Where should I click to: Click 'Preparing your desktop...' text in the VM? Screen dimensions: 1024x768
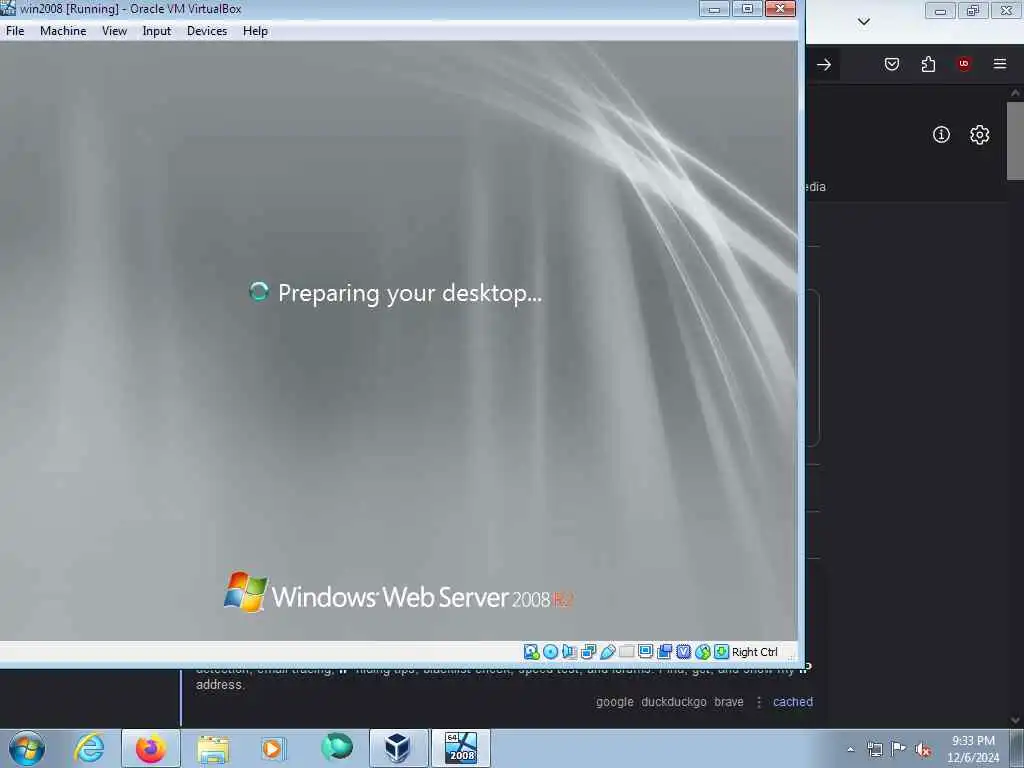click(410, 293)
